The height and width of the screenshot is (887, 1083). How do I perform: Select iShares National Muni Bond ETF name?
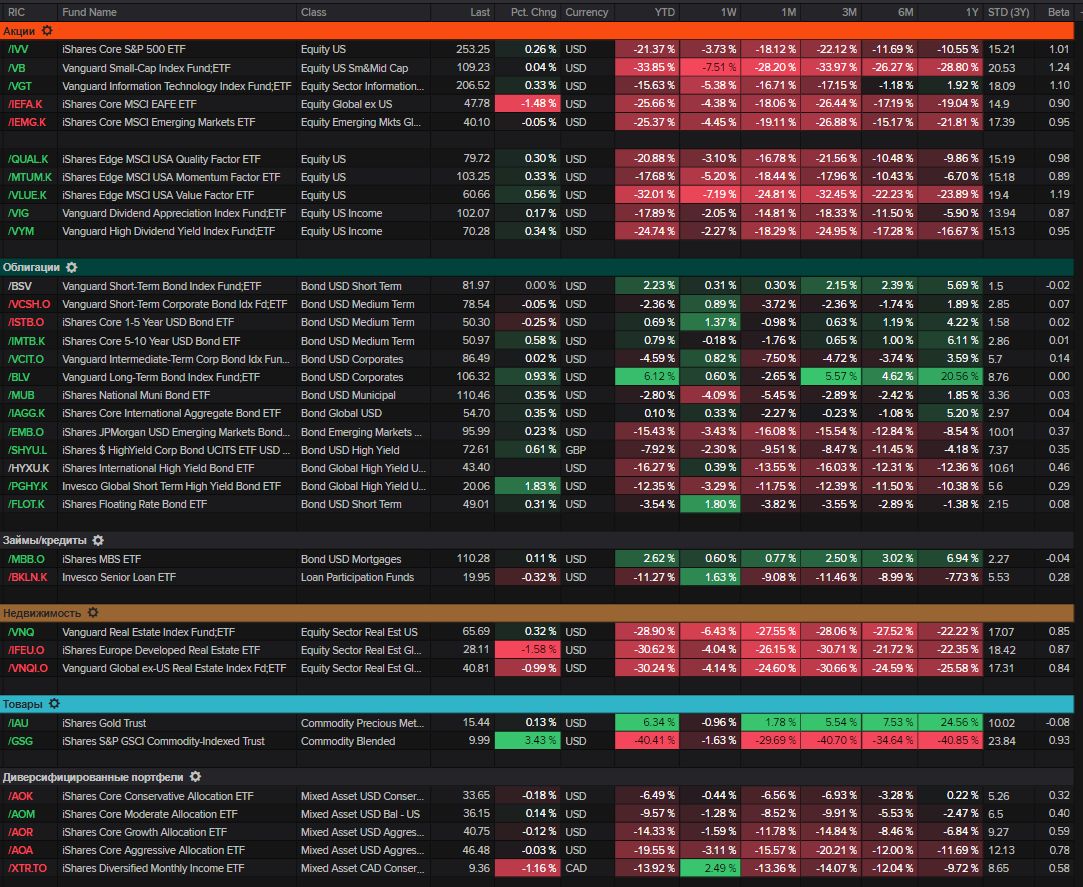pos(136,394)
